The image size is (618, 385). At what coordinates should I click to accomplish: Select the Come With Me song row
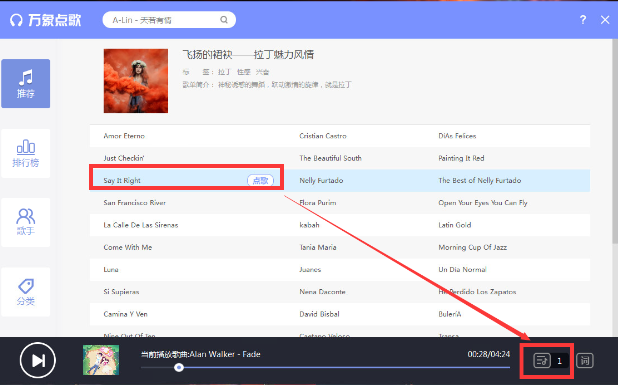point(340,247)
